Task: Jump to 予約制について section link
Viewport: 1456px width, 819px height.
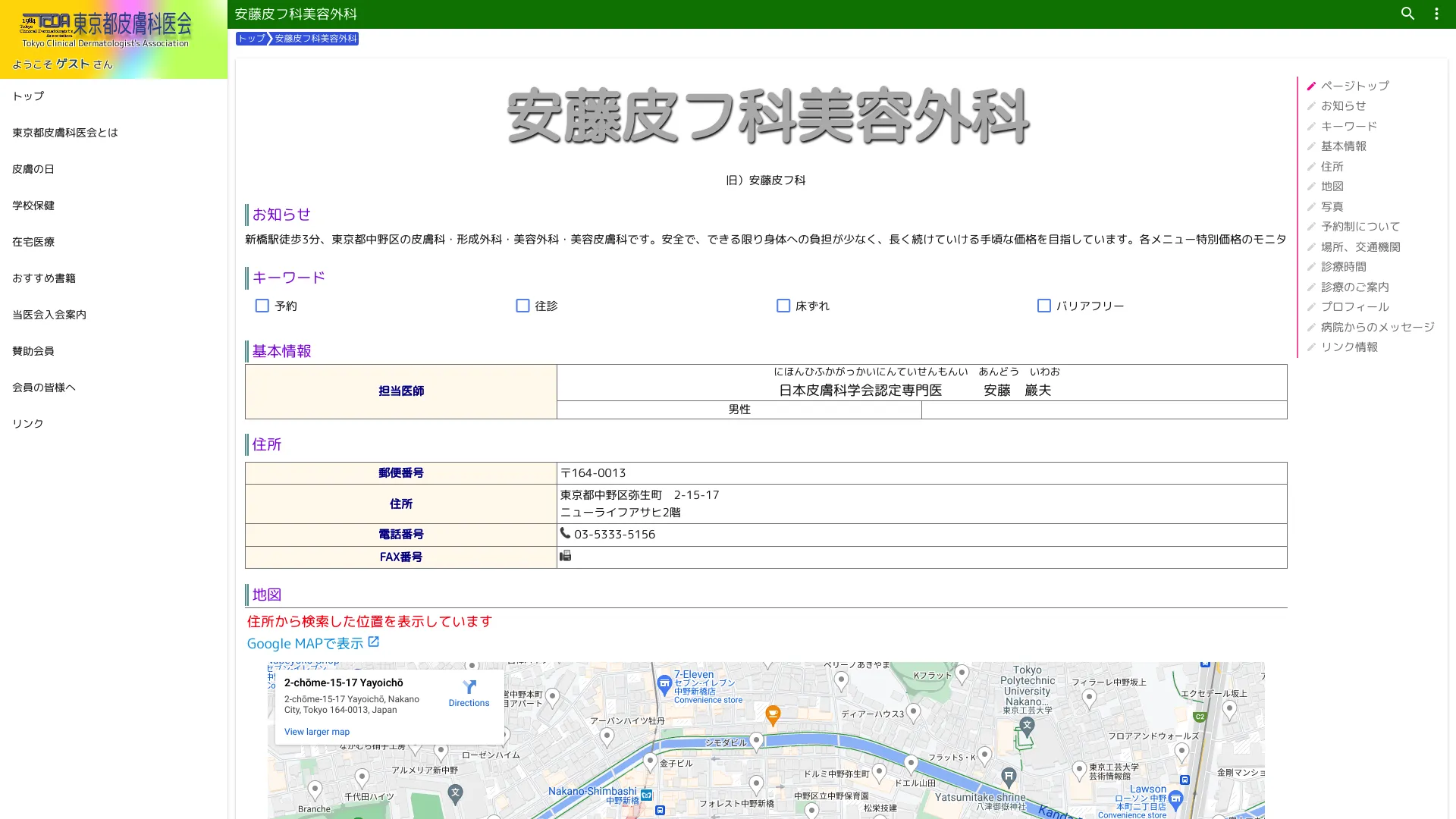Action: point(1360,227)
